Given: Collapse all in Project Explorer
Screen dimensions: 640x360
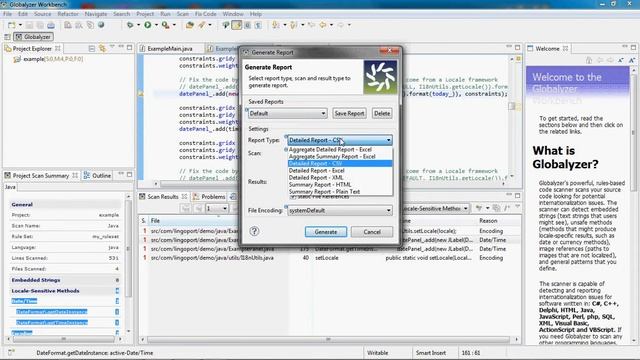Looking at the screenshot, I should click(x=92, y=49).
